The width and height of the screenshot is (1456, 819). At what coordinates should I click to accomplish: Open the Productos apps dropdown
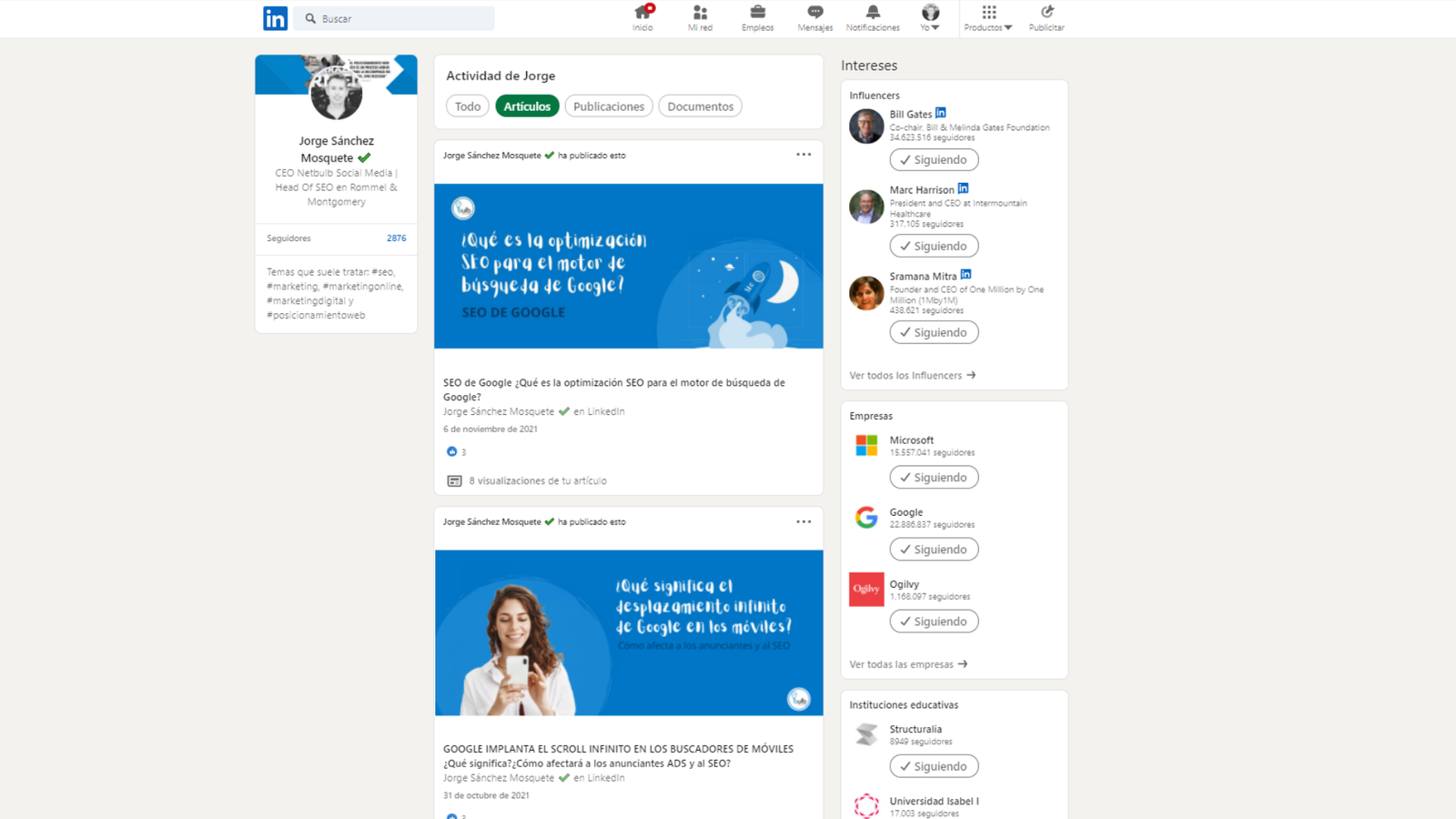point(988,17)
